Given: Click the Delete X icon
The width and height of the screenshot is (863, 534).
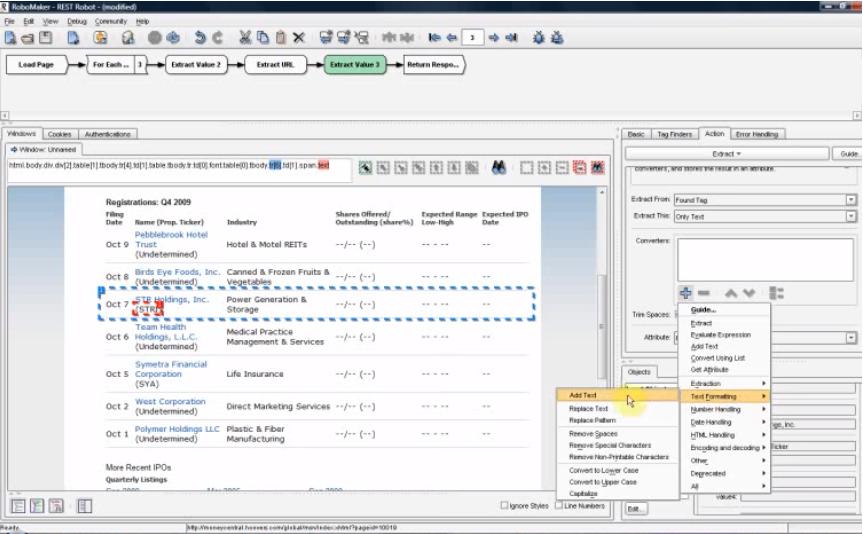Looking at the screenshot, I should (x=298, y=38).
